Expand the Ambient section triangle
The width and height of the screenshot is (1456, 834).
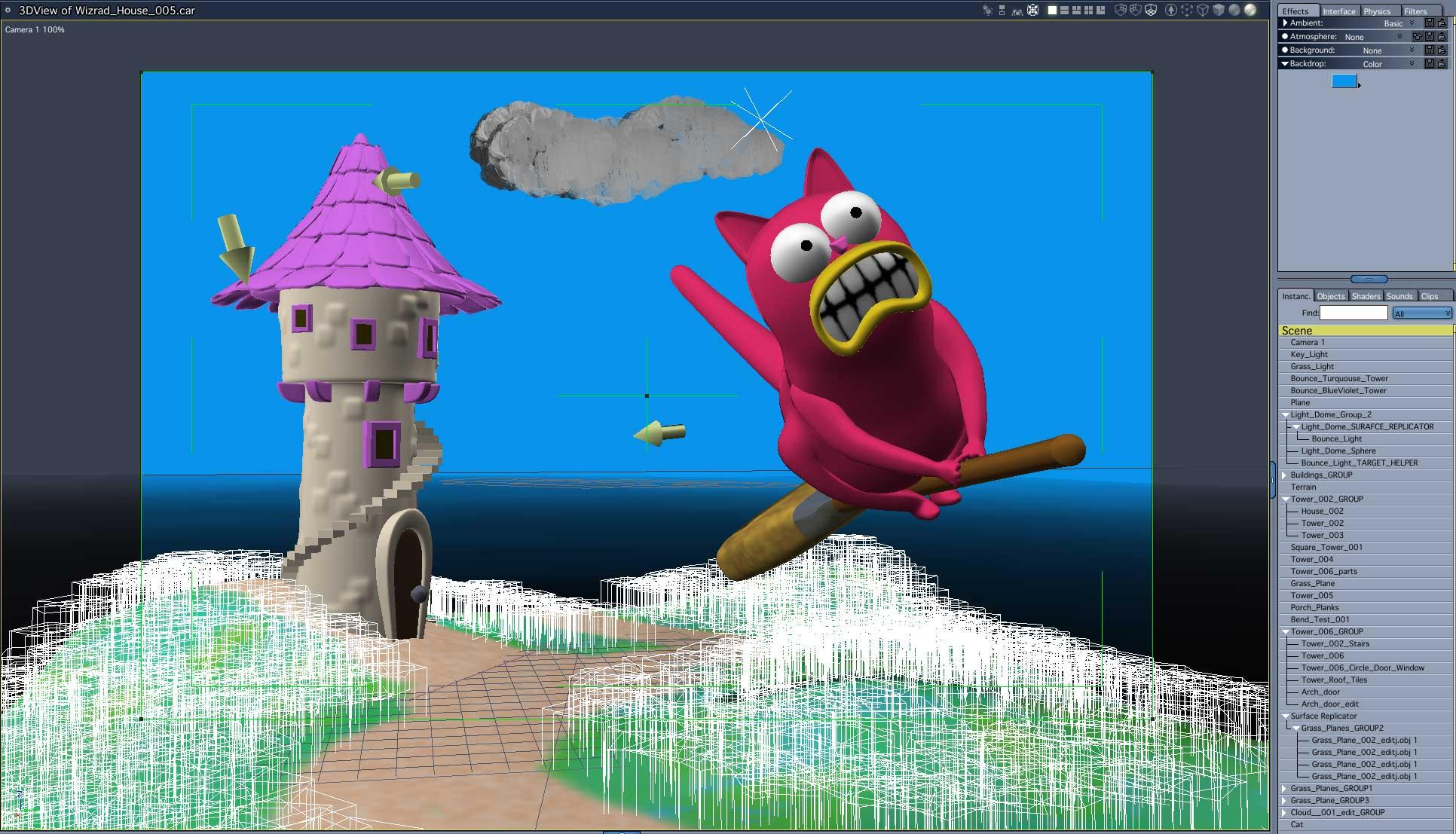(1285, 23)
